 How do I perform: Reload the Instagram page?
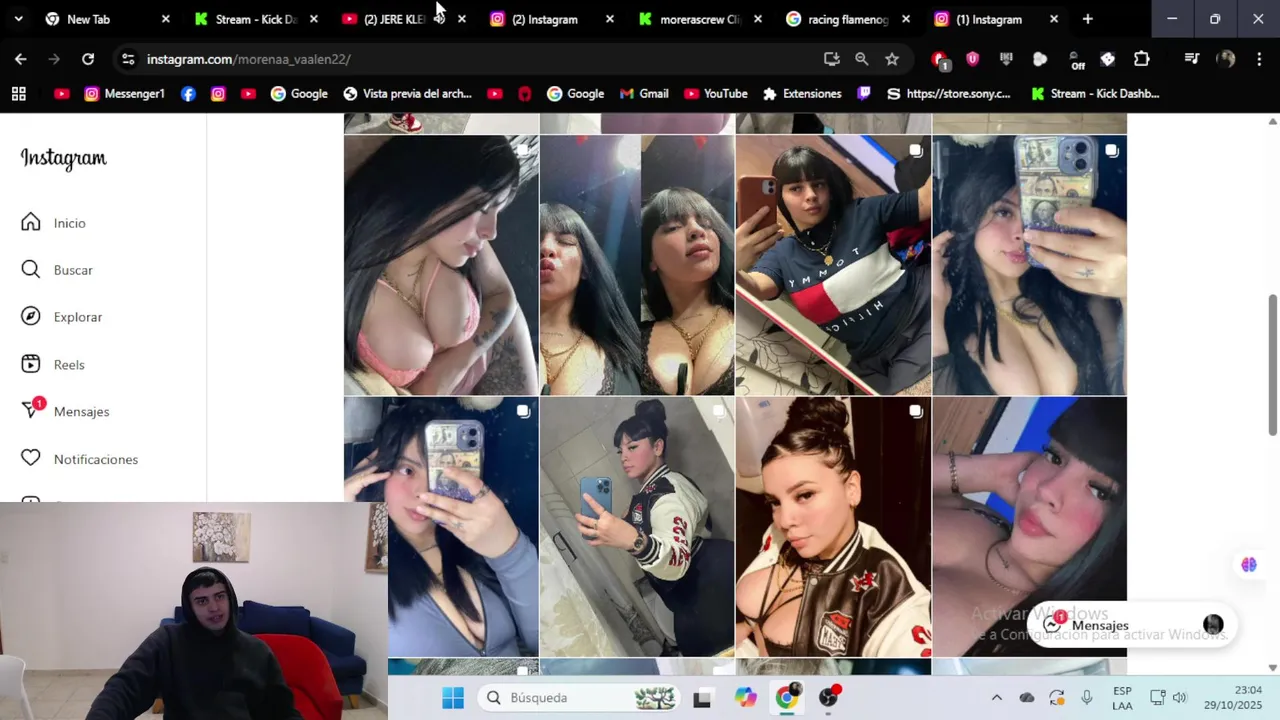point(88,59)
